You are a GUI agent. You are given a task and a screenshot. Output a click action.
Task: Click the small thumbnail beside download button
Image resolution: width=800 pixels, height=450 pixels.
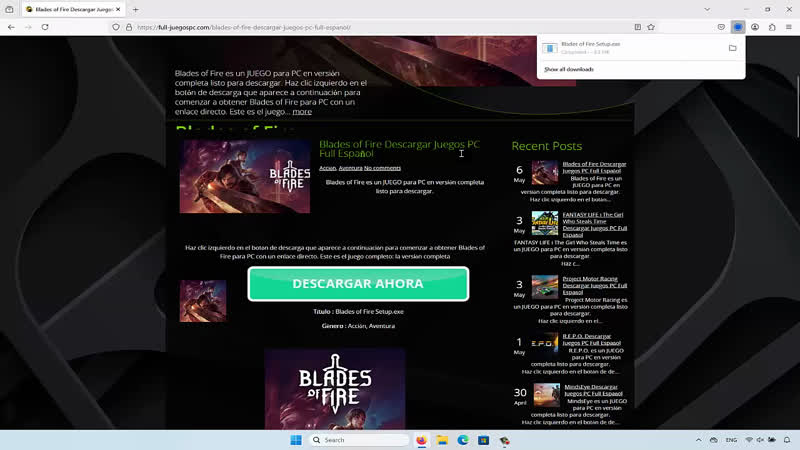(203, 301)
